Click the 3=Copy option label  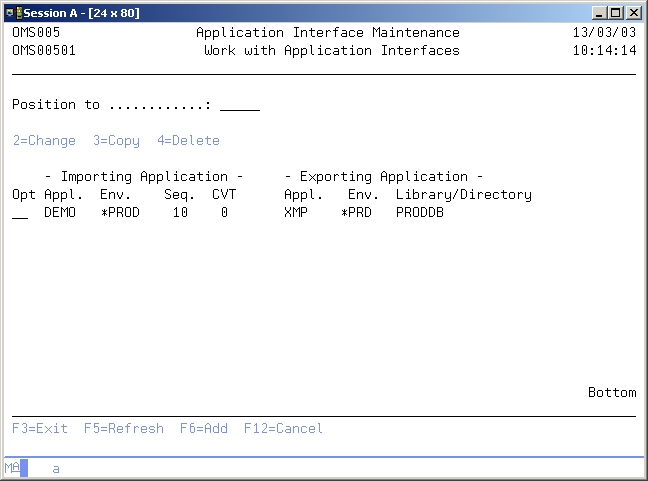(116, 141)
